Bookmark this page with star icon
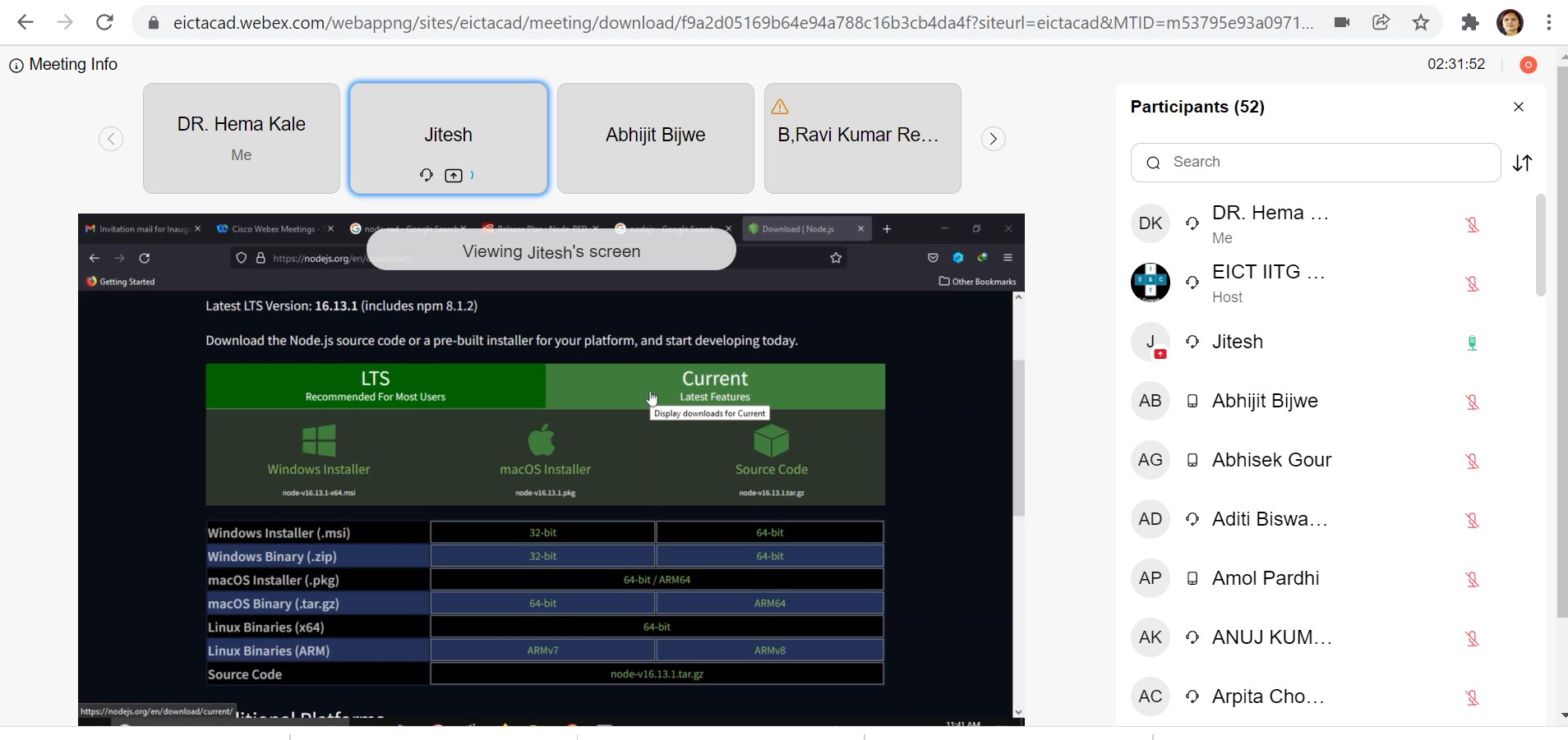1568x740 pixels. [x=1421, y=23]
